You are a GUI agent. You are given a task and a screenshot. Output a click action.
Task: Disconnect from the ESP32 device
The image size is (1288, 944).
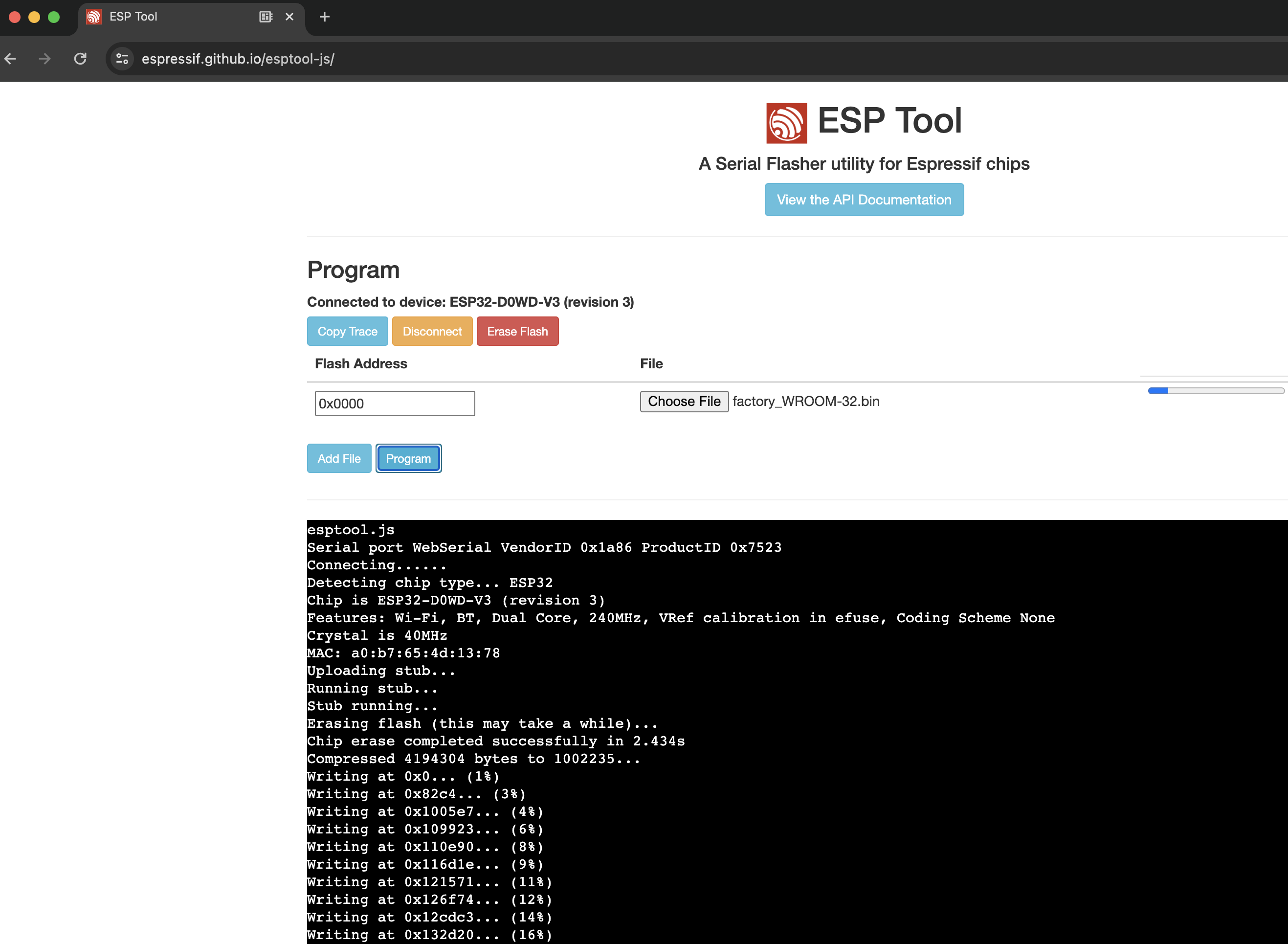pyautogui.click(x=432, y=331)
